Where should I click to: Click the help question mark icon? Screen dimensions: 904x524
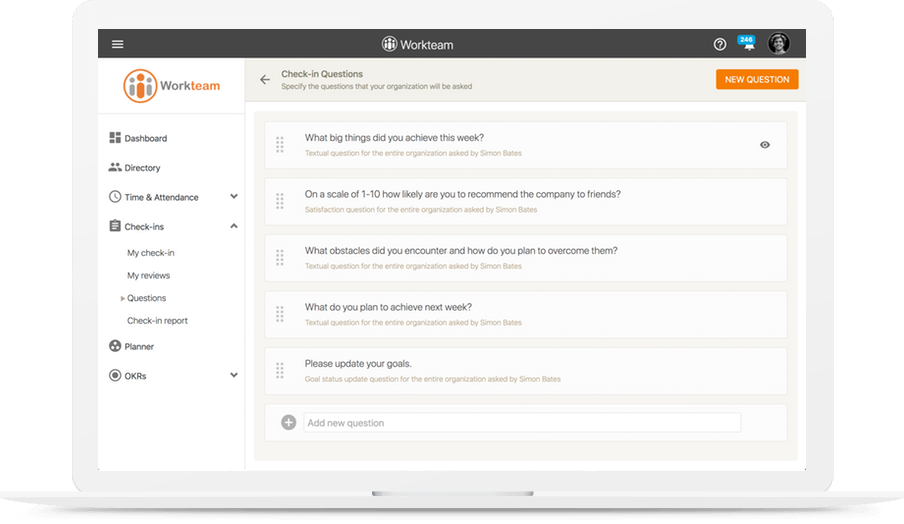click(x=720, y=44)
